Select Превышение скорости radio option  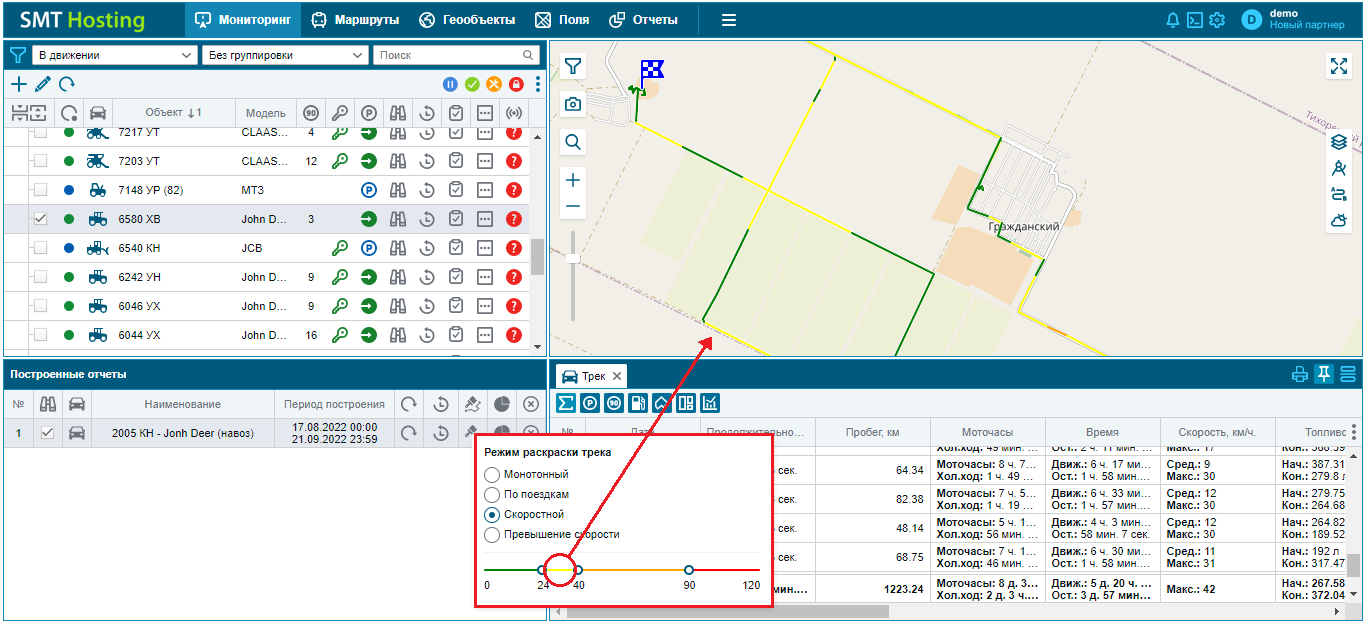pos(492,534)
